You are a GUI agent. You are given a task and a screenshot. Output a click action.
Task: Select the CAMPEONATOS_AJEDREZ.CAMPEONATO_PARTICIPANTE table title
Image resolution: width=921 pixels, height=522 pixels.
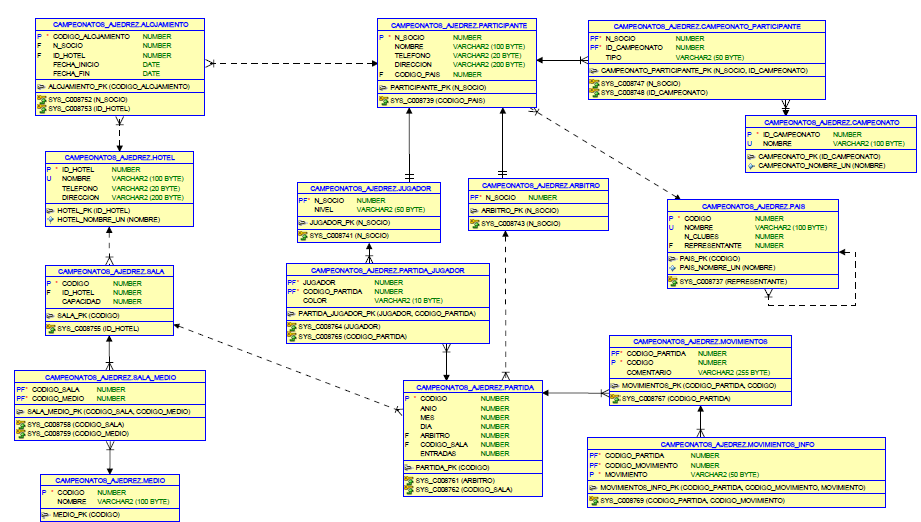point(707,26)
